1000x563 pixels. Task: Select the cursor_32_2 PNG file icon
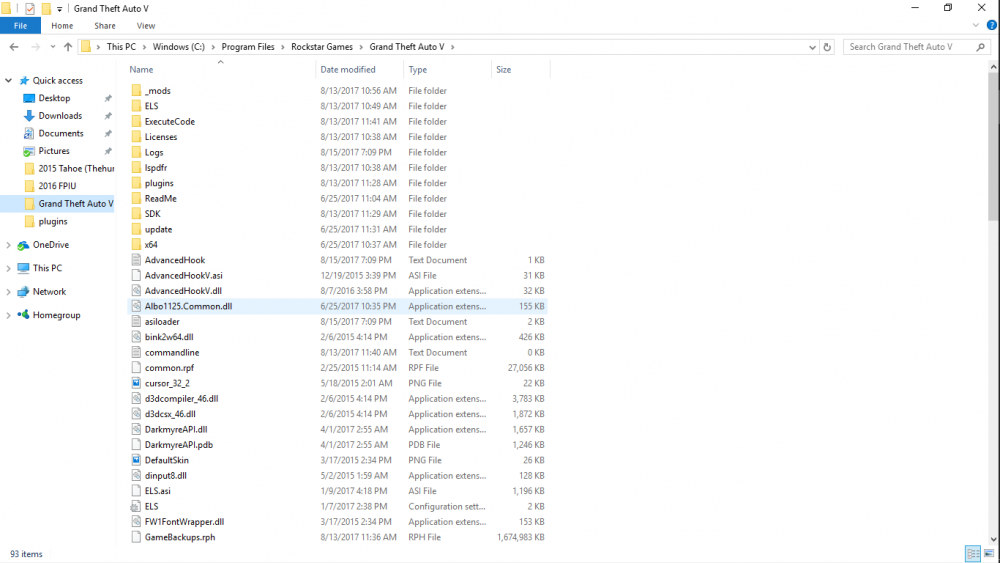pyautogui.click(x=136, y=383)
